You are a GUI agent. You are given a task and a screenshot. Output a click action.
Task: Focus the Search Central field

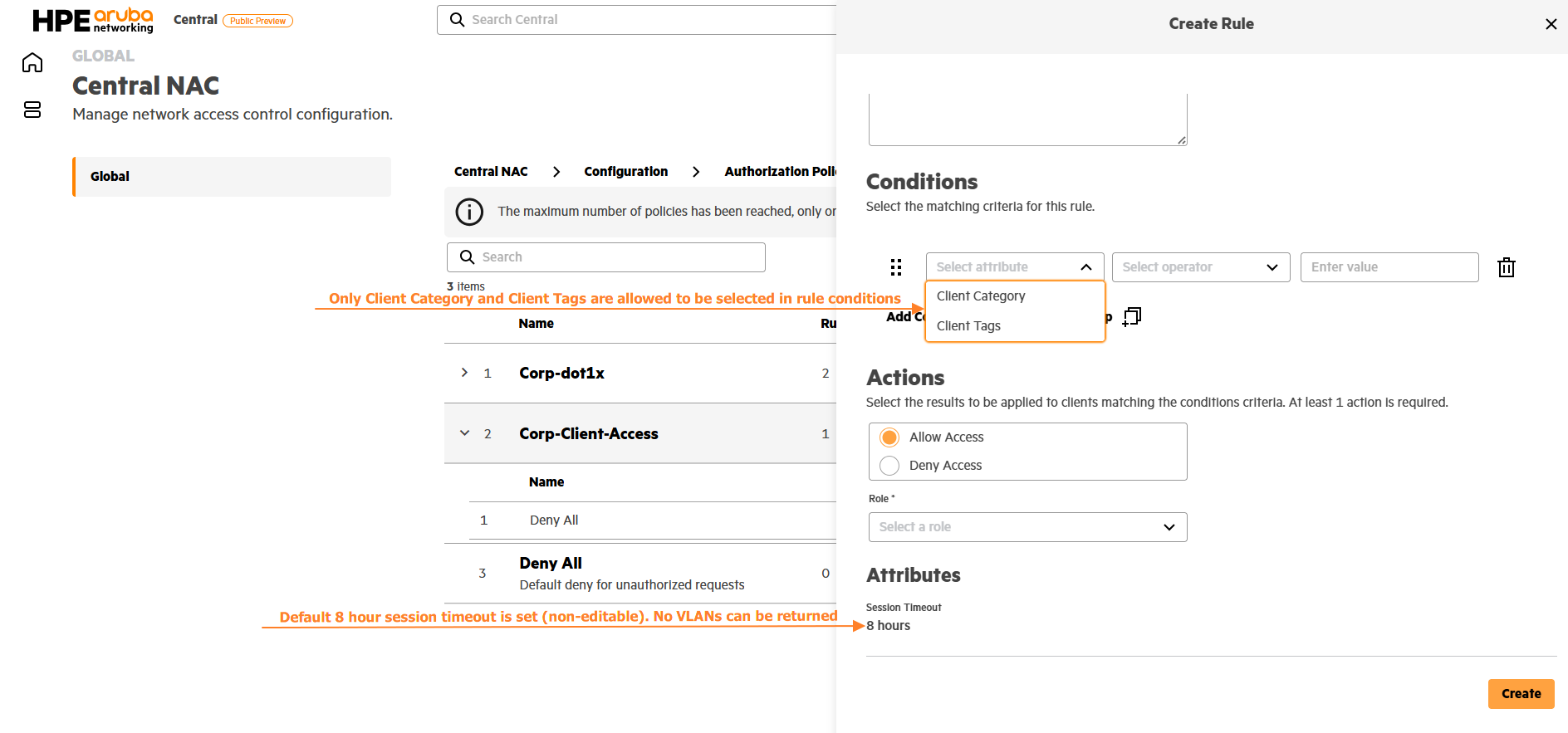[636, 20]
